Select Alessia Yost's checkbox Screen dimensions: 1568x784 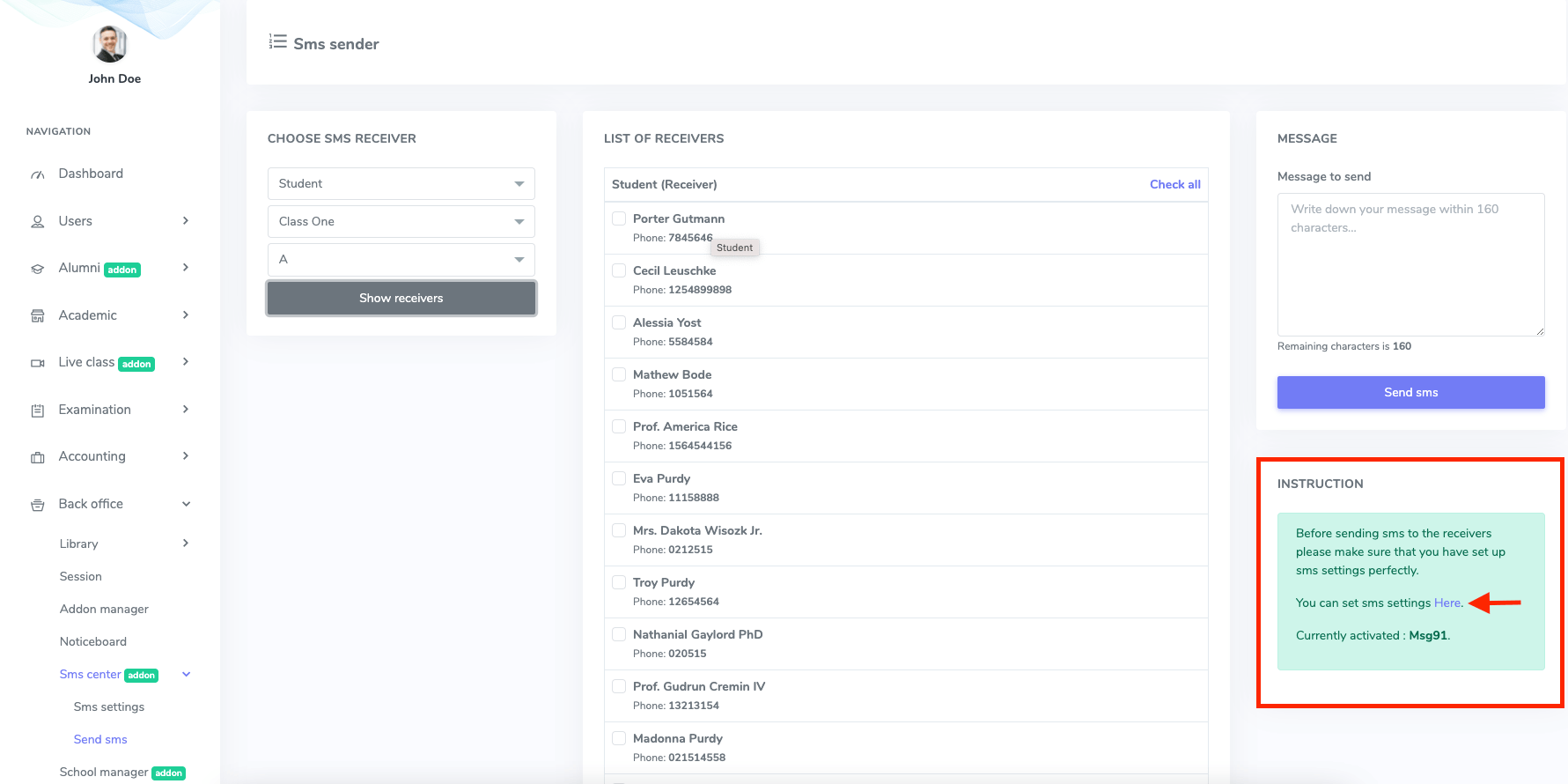pos(619,322)
